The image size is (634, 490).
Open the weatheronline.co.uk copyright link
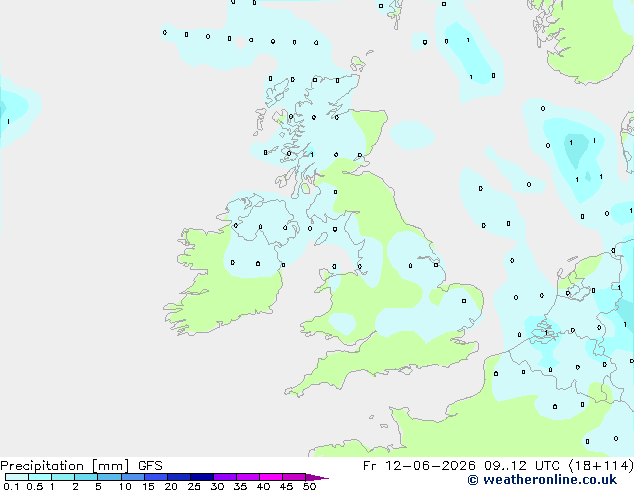tap(542, 480)
